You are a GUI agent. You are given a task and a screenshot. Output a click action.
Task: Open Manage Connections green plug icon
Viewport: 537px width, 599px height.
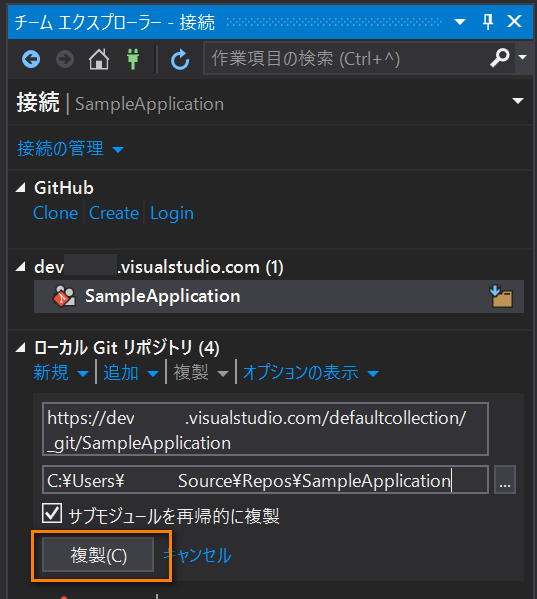[133, 59]
